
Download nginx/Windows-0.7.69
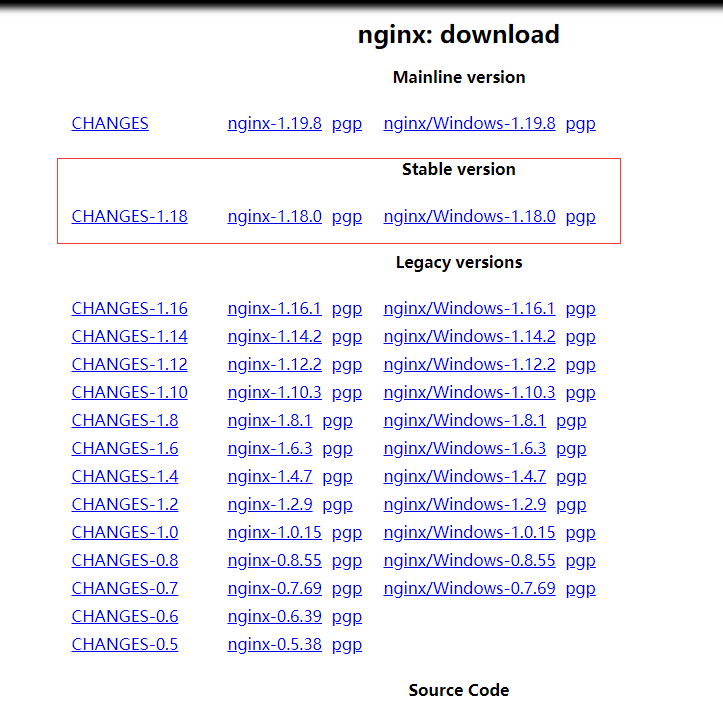(x=469, y=588)
